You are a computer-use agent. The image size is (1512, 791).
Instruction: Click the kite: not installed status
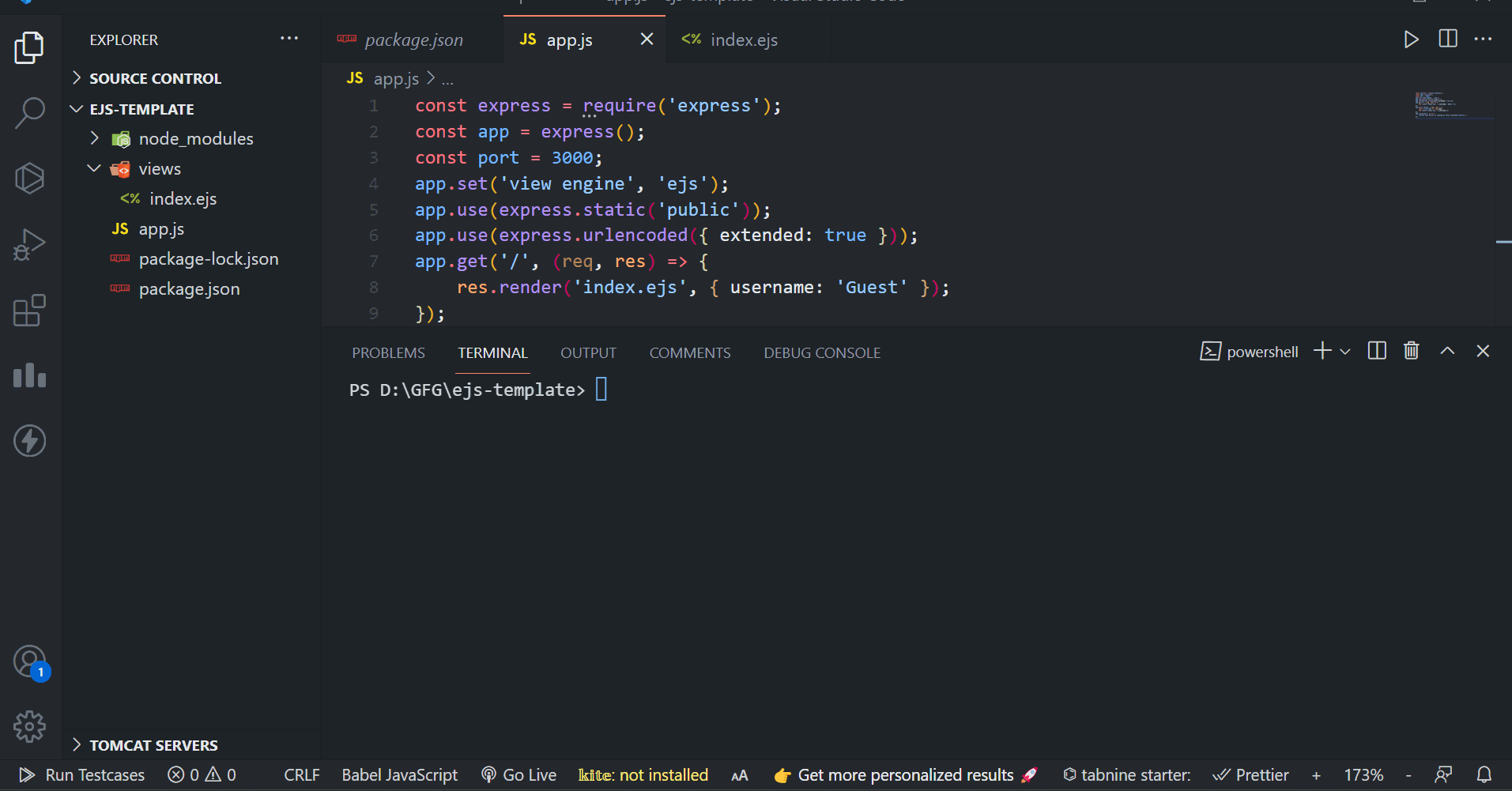tap(643, 775)
